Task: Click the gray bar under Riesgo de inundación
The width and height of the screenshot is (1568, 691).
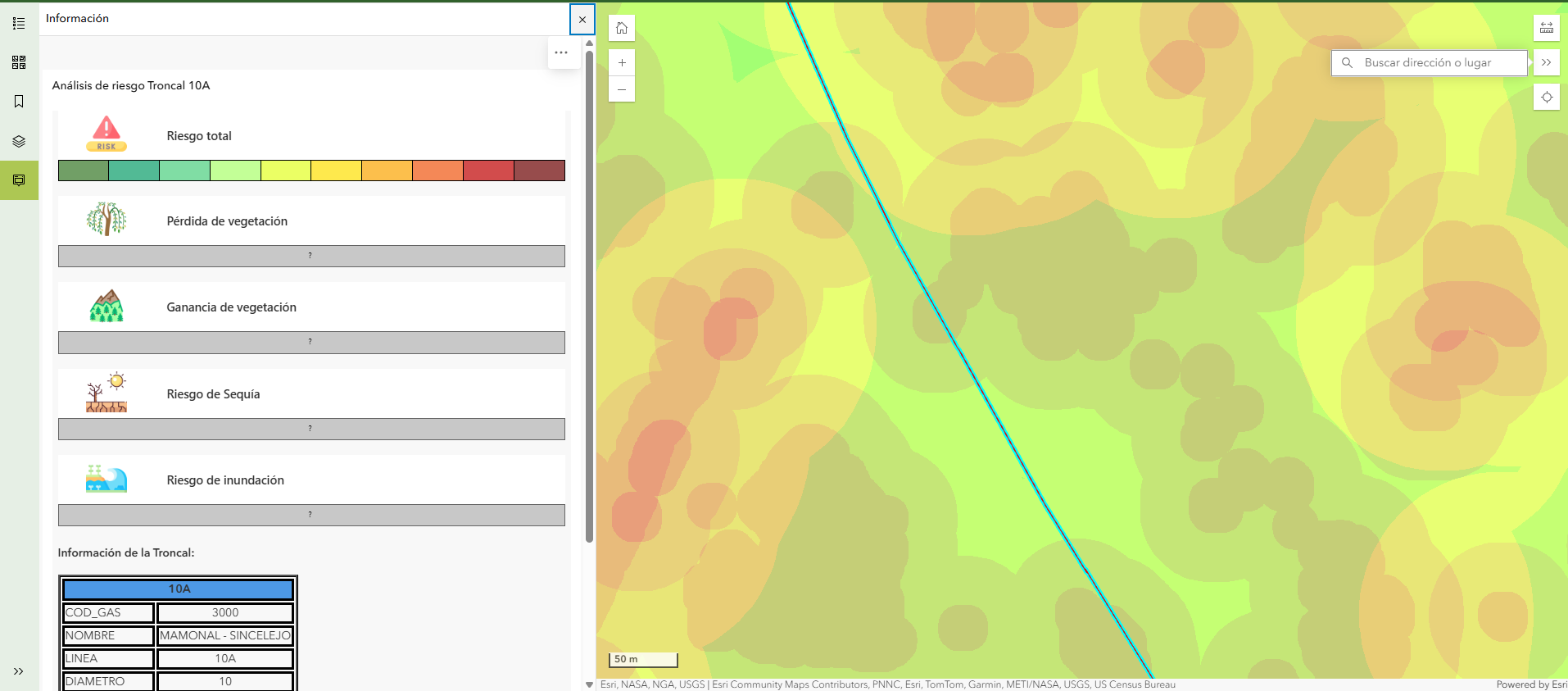Action: click(x=311, y=515)
